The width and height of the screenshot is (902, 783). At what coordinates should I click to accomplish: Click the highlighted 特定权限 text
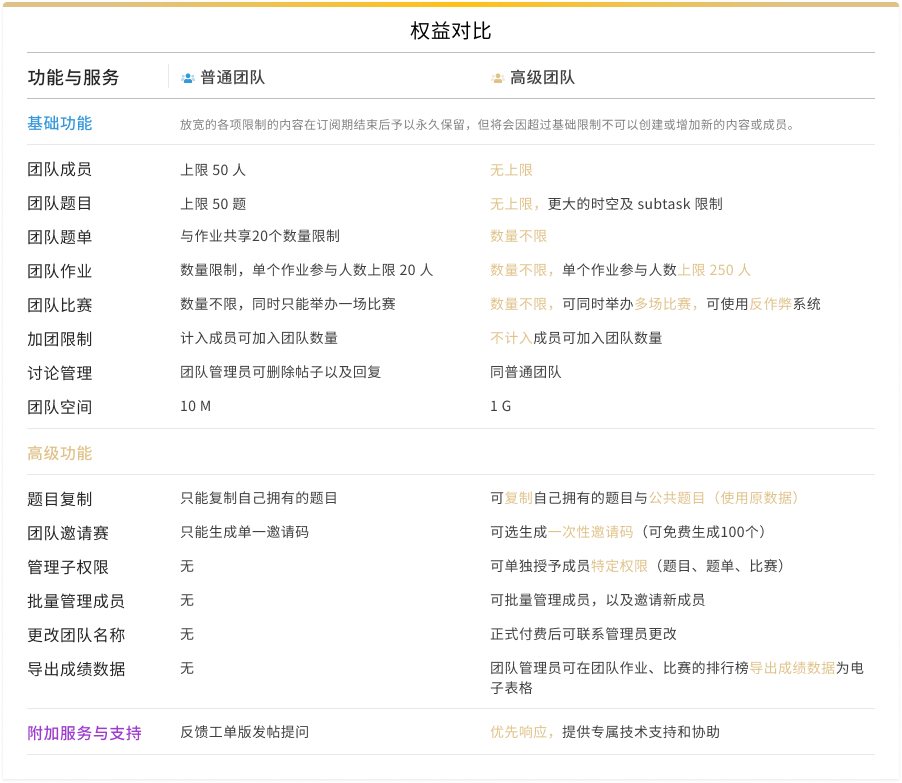[619, 566]
